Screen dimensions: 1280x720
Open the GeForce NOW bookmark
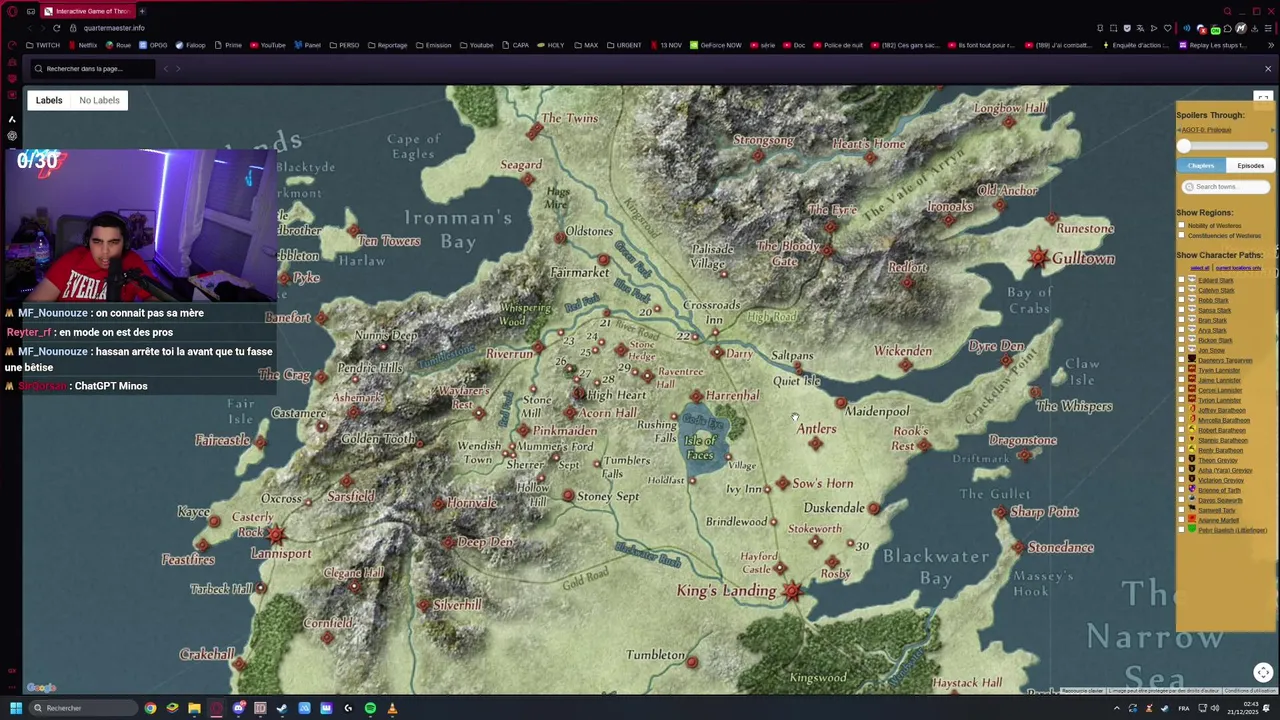point(715,45)
